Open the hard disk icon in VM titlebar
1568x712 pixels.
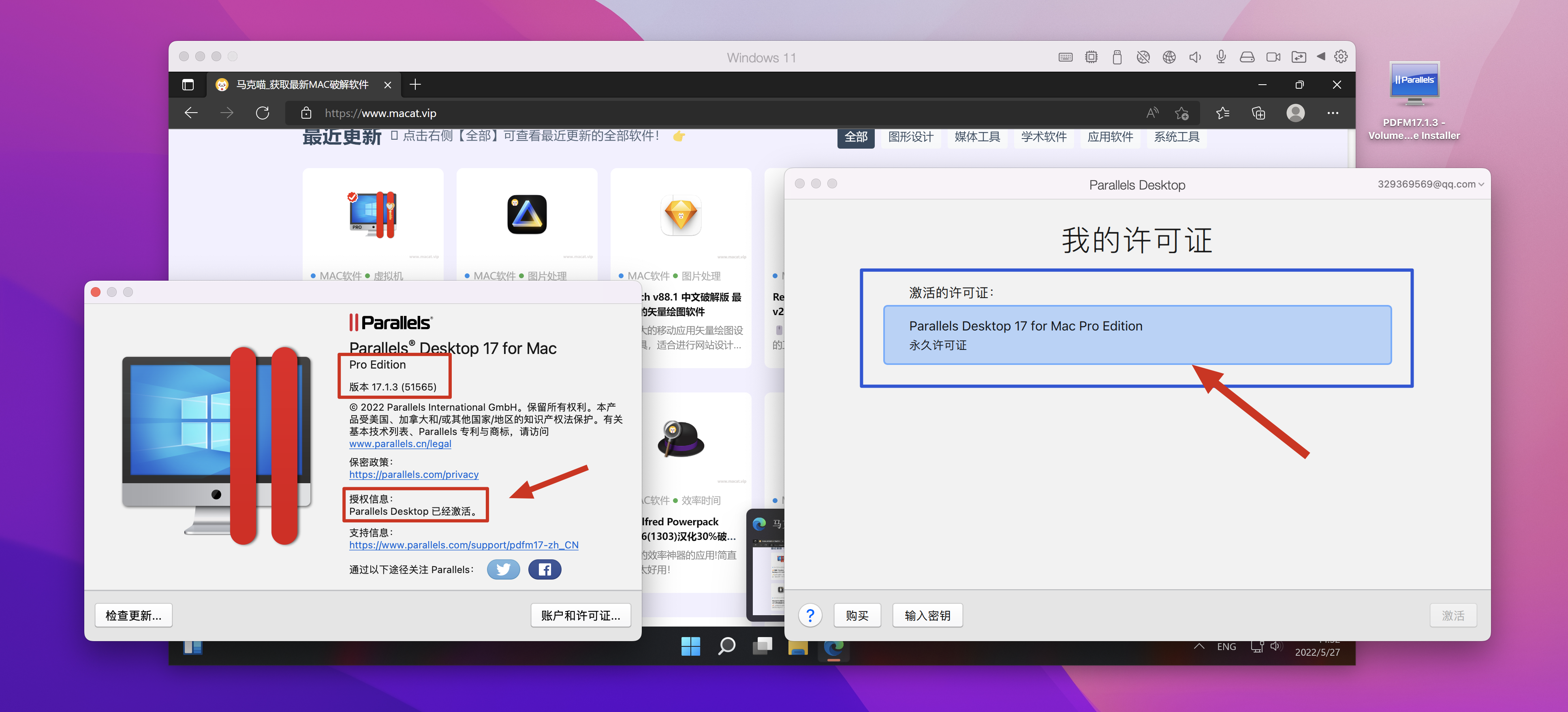point(1247,57)
